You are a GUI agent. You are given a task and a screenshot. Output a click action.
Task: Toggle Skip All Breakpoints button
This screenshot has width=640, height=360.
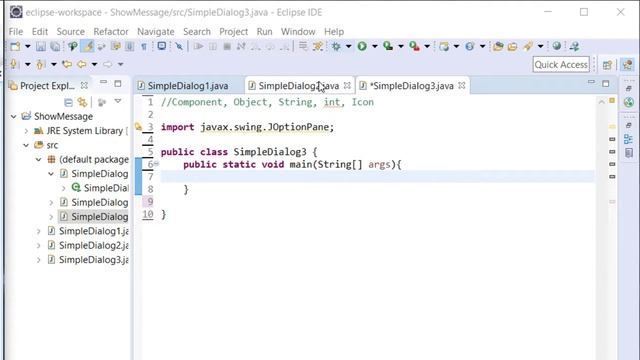coord(179,46)
